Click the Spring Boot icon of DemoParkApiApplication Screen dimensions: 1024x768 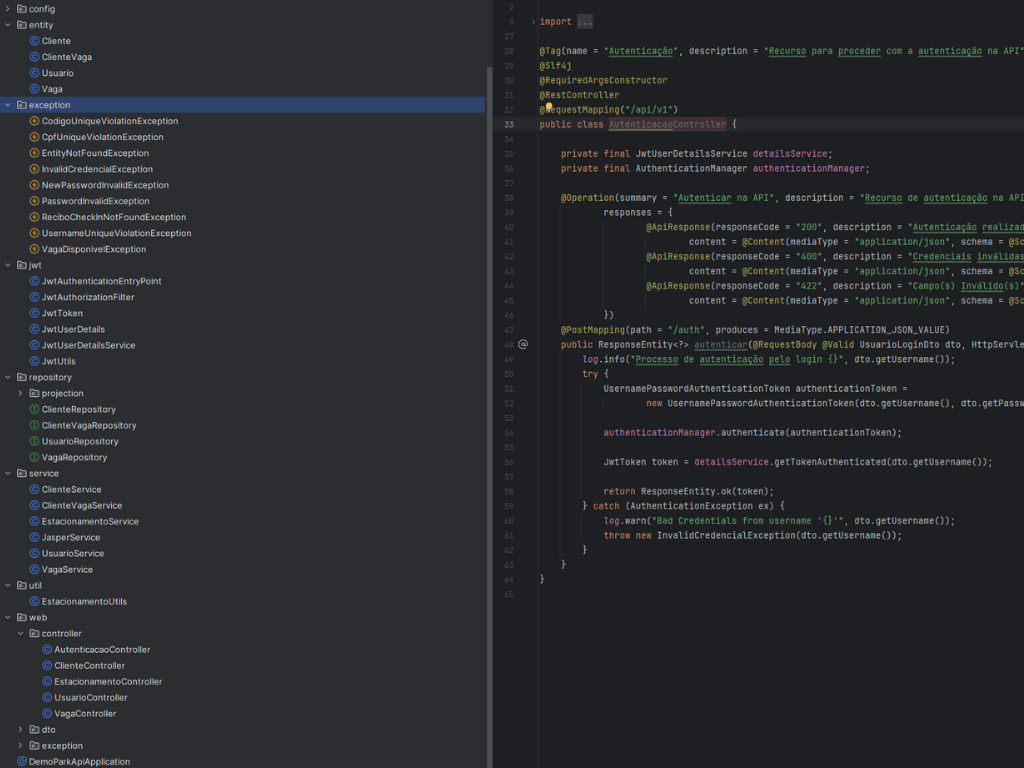click(x=22, y=761)
